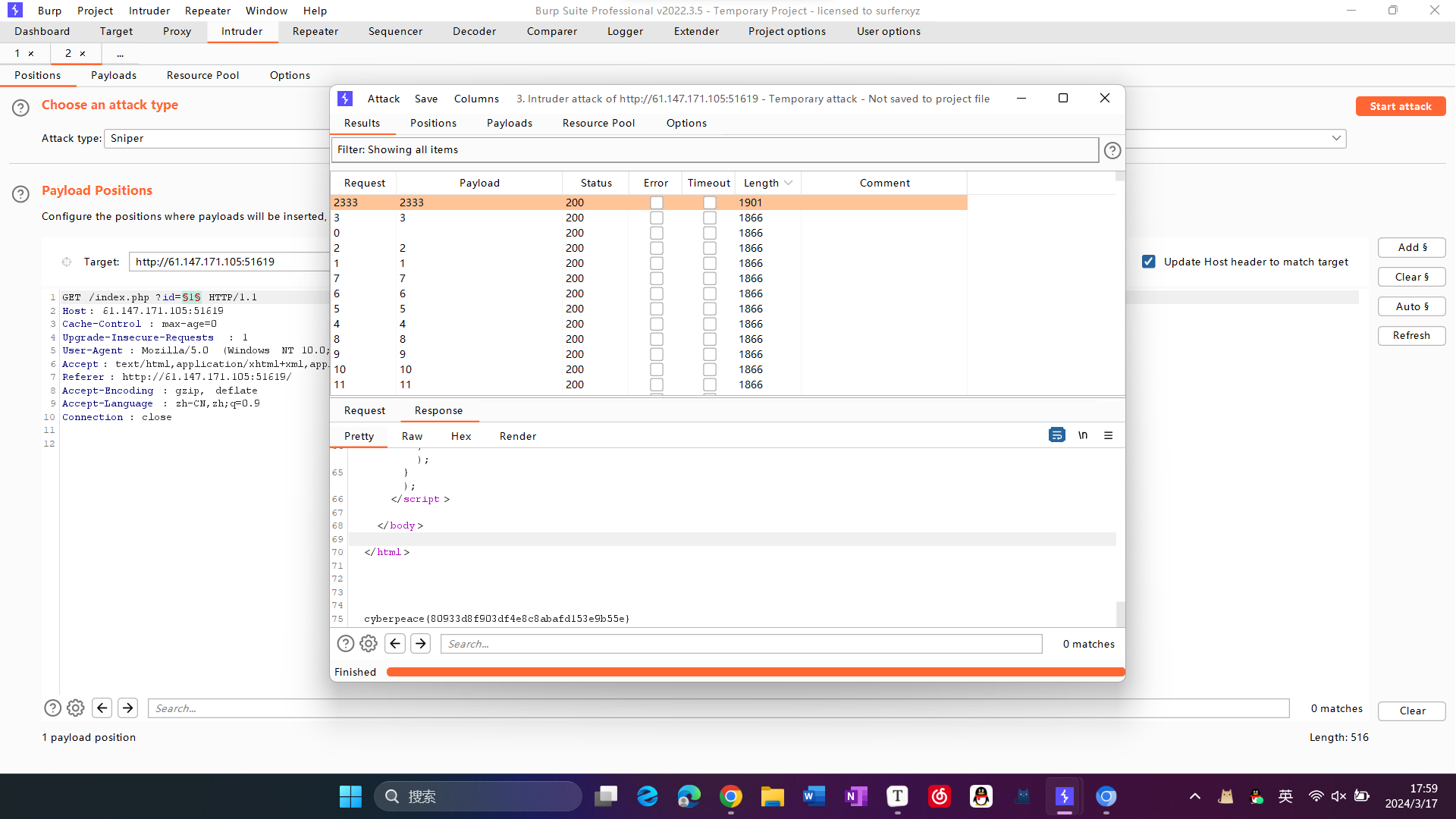Click the Length column sort arrow
The height and width of the screenshot is (819, 1456).
point(788,183)
